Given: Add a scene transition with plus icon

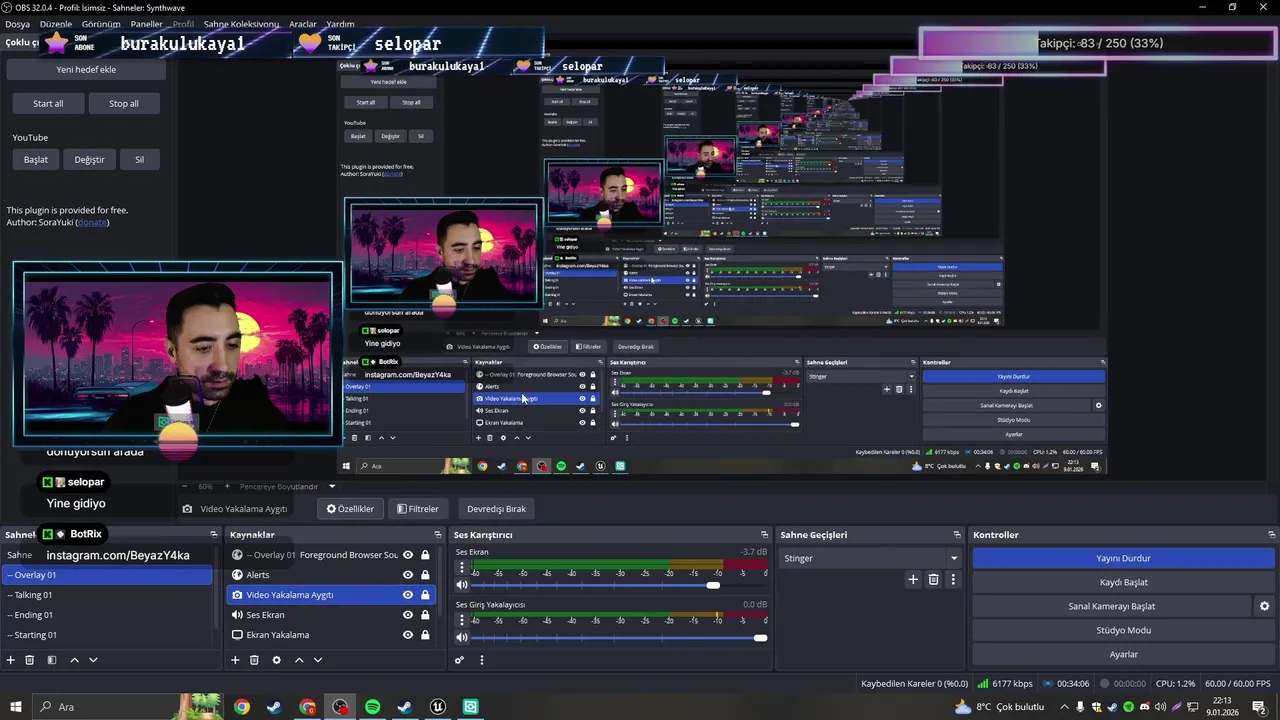Looking at the screenshot, I should tap(912, 579).
